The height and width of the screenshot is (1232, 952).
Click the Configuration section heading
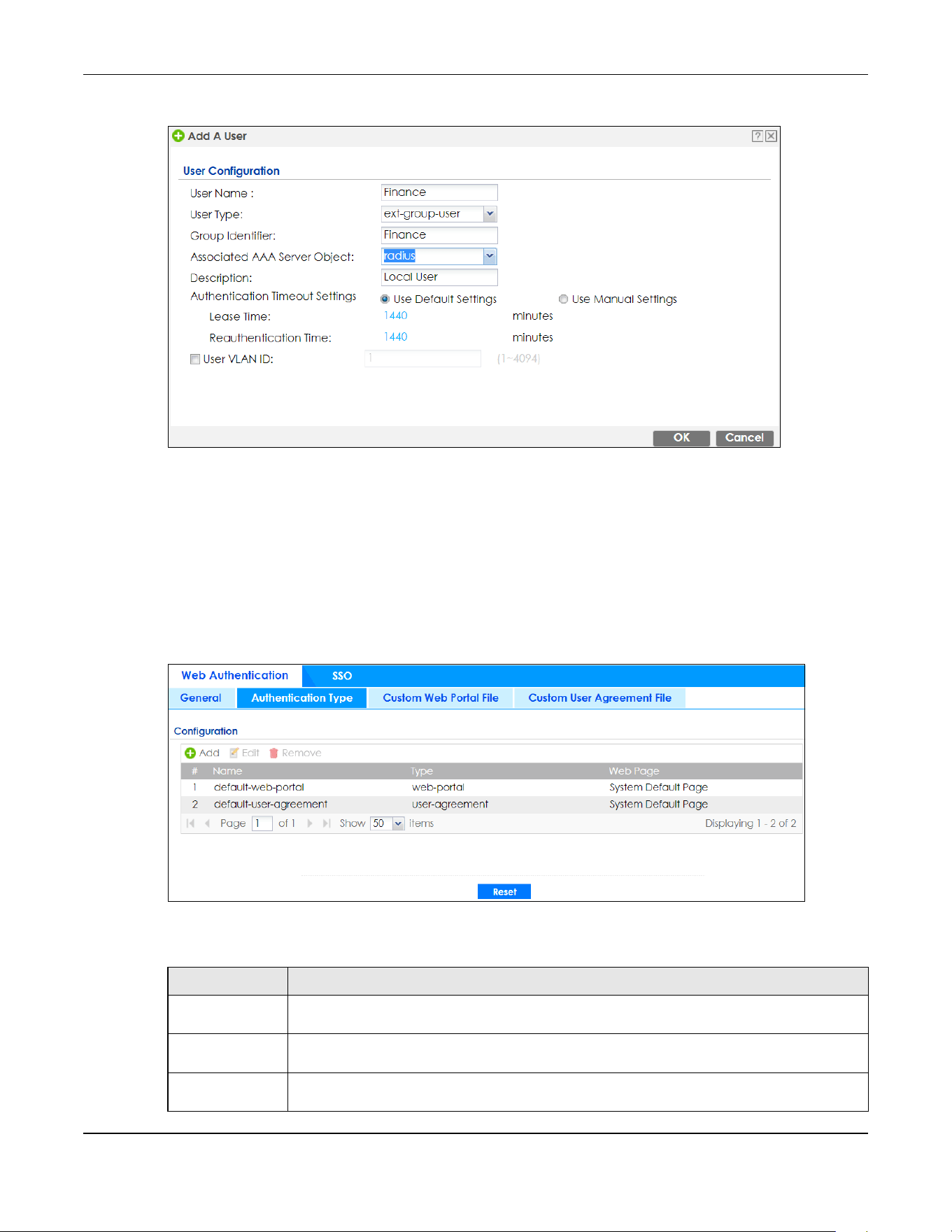click(206, 731)
